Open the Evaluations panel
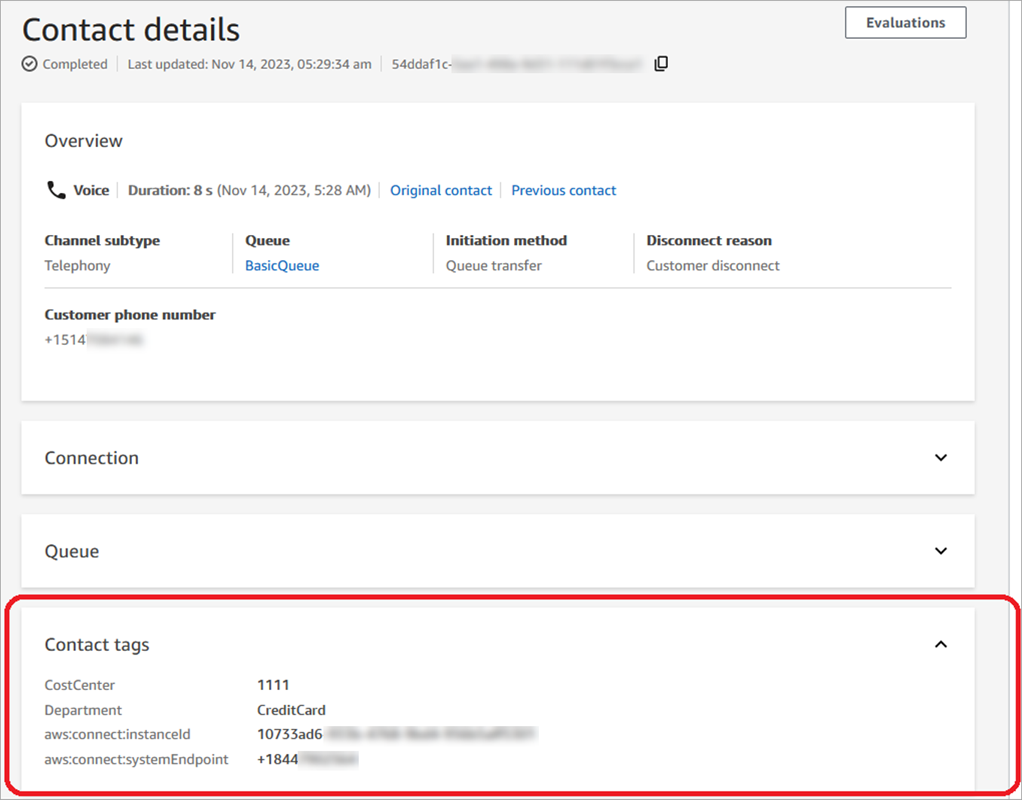The image size is (1022, 800). [905, 22]
